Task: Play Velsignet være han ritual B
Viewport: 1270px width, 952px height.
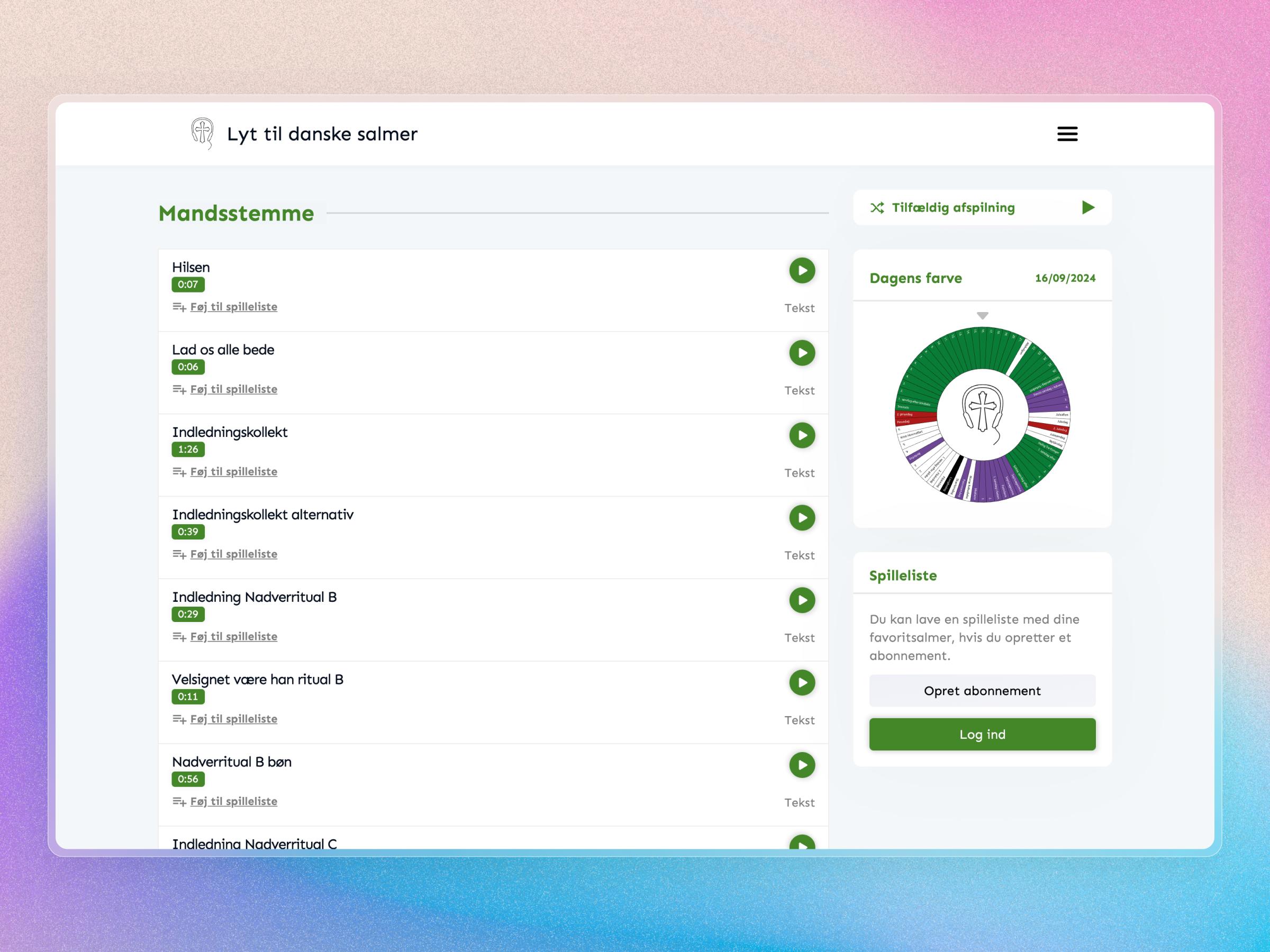Action: (802, 683)
